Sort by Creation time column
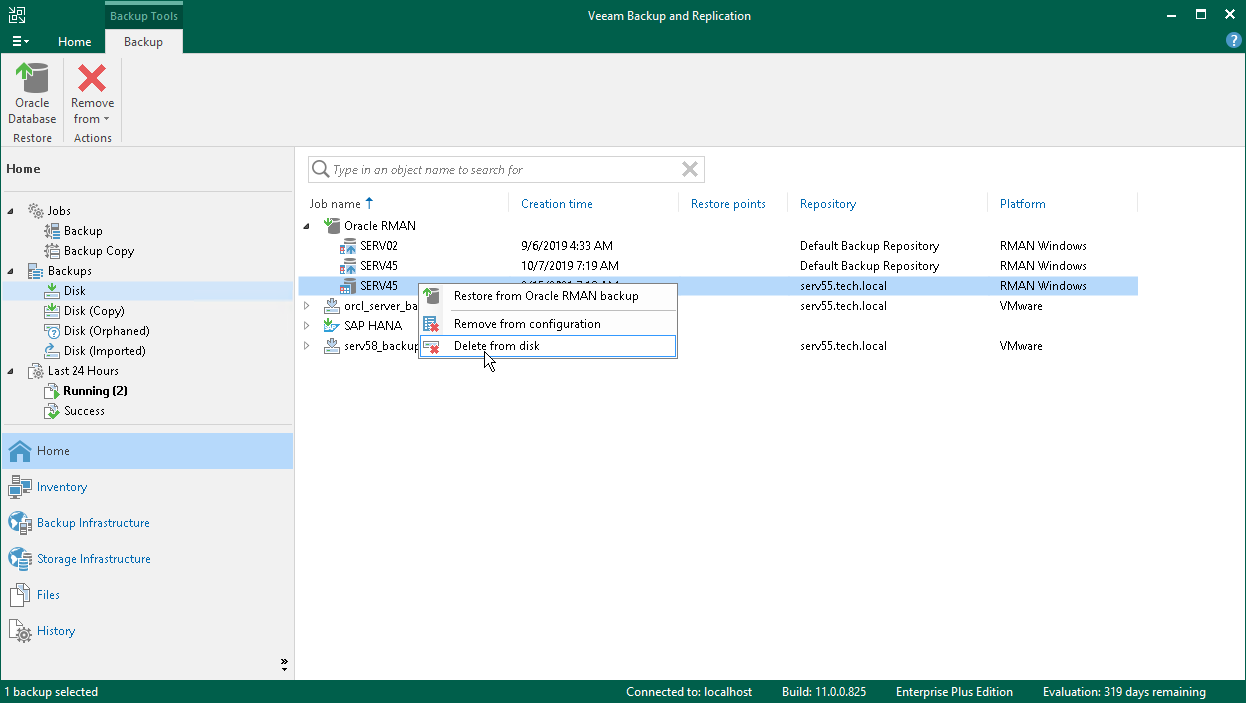The image size is (1246, 703). click(x=557, y=204)
